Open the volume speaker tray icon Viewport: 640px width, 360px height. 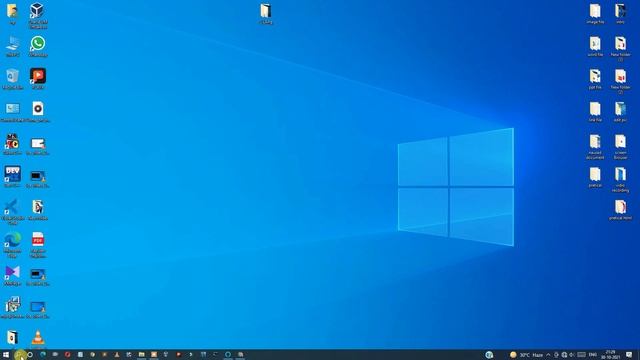(572, 355)
